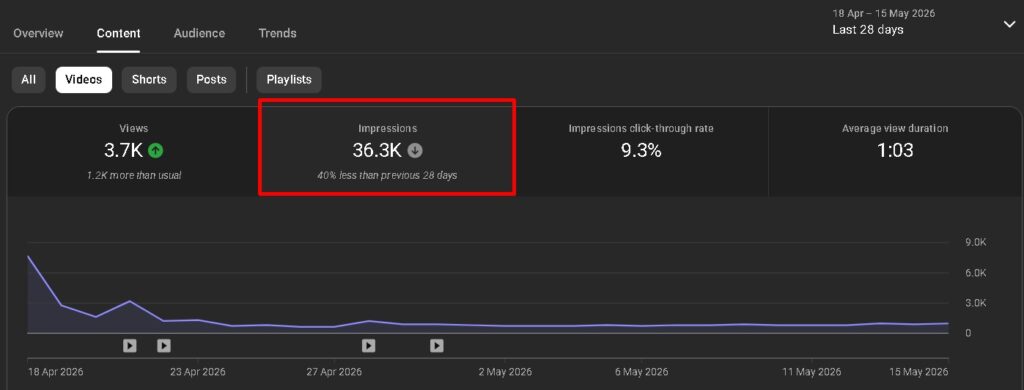Click the last video publish marker
The image size is (1024, 390).
(x=437, y=346)
